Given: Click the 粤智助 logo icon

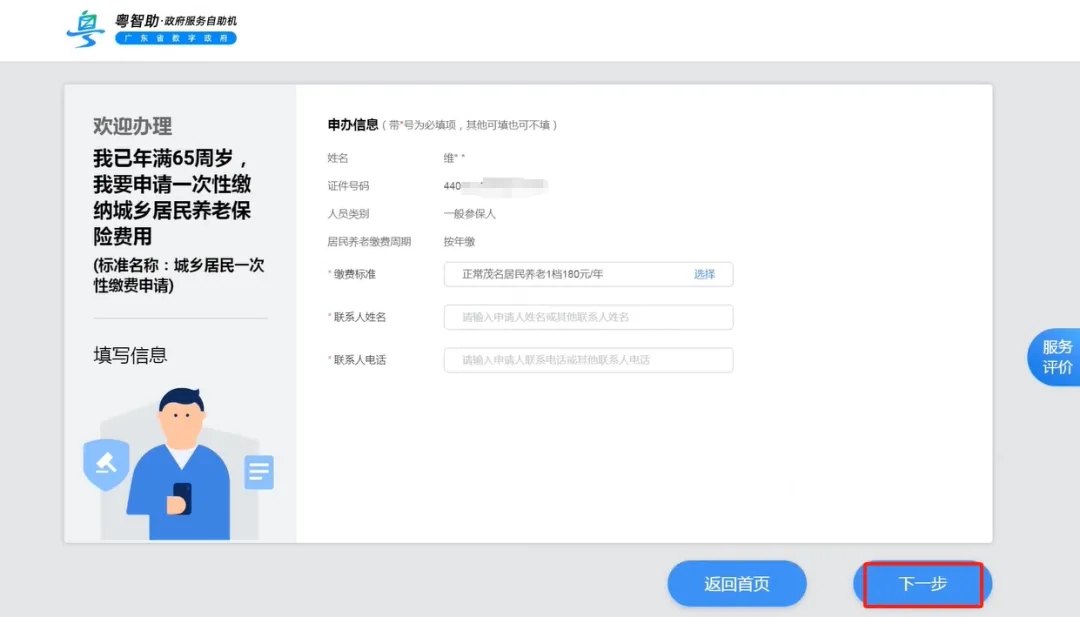Looking at the screenshot, I should (86, 29).
